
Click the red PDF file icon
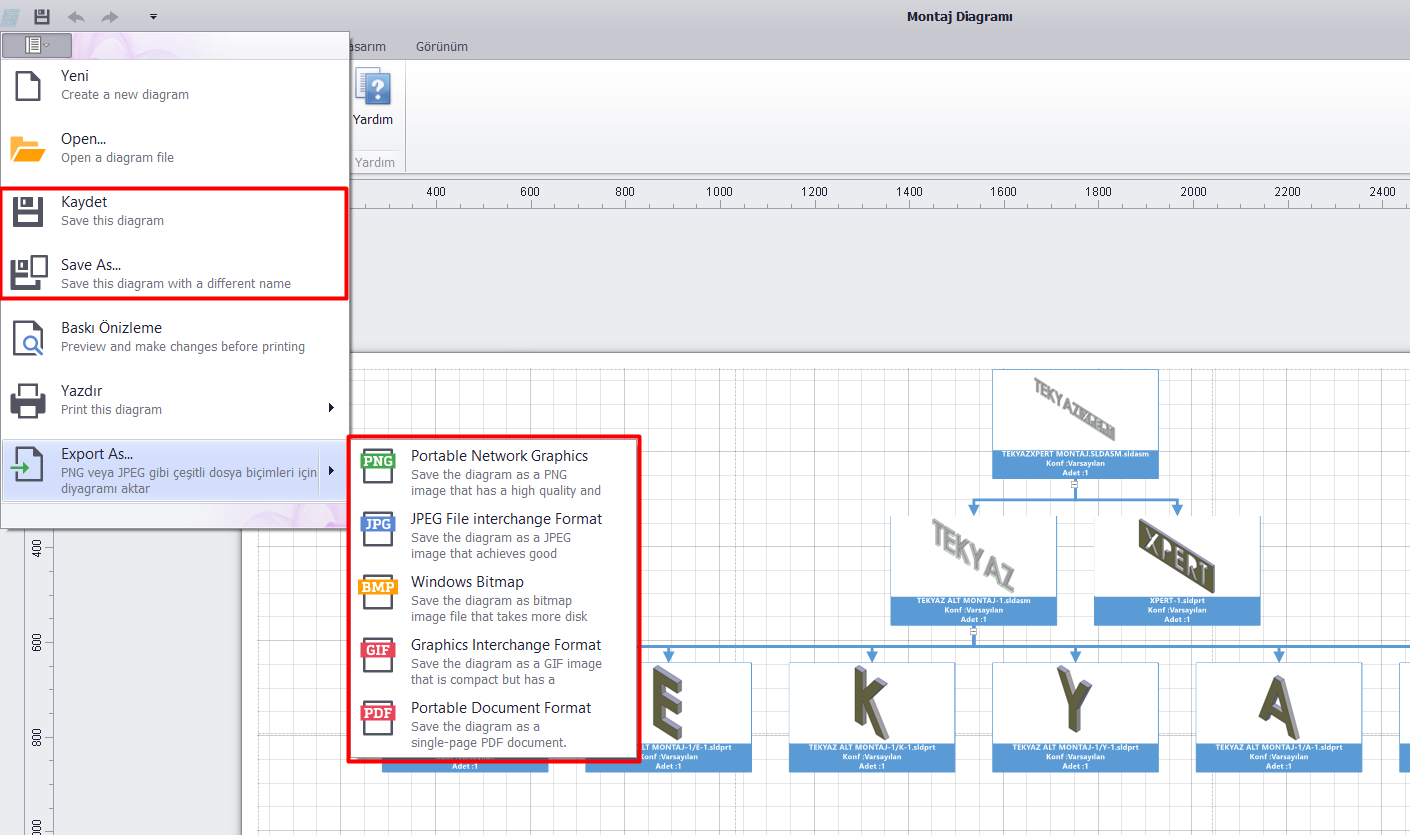378,718
